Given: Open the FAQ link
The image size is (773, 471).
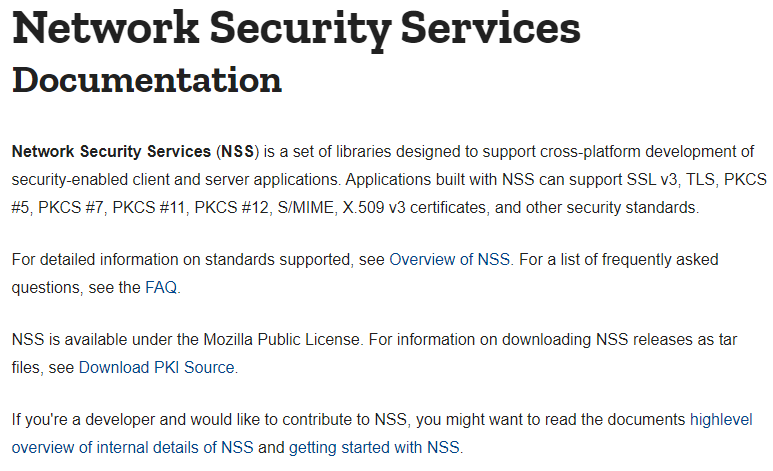Looking at the screenshot, I should pyautogui.click(x=161, y=288).
